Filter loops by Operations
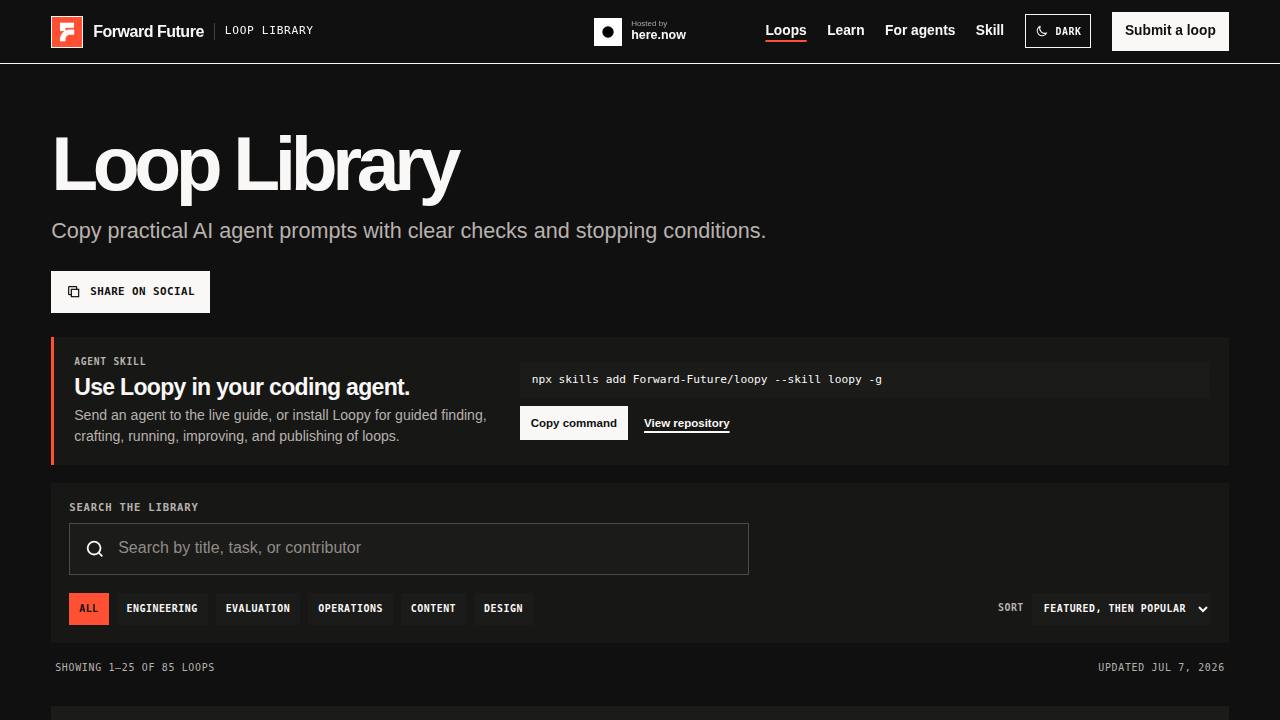This screenshot has width=1280, height=720. 350,608
